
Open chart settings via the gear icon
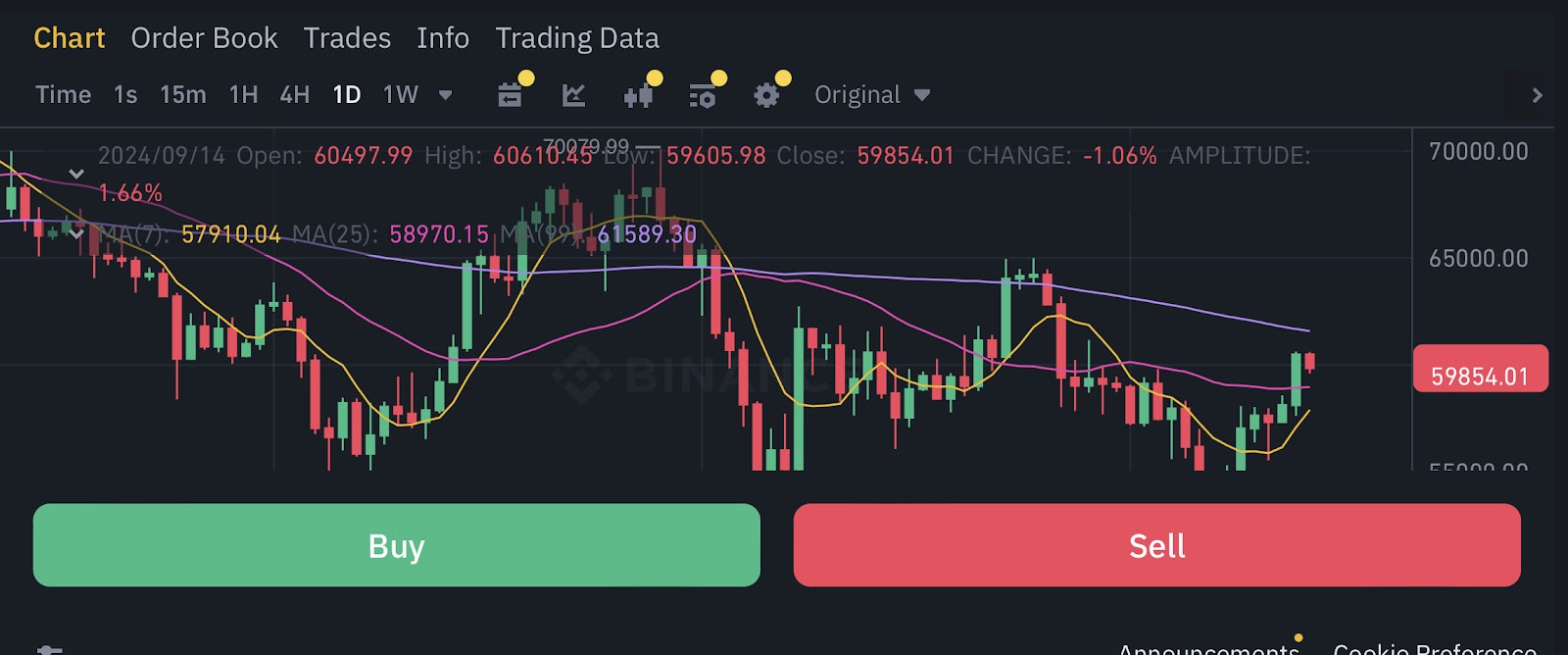(x=768, y=94)
